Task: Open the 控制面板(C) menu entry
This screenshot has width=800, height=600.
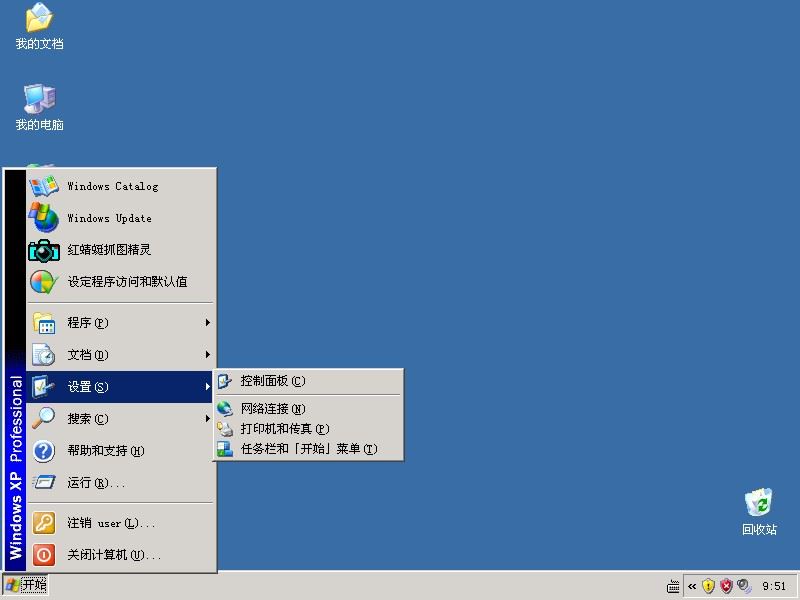Action: (308, 381)
